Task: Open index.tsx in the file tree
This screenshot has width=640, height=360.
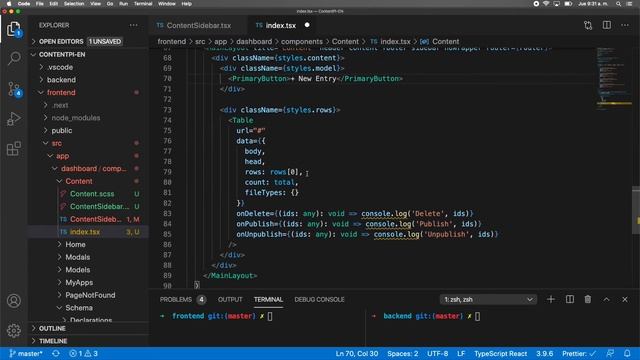Action: [85, 231]
